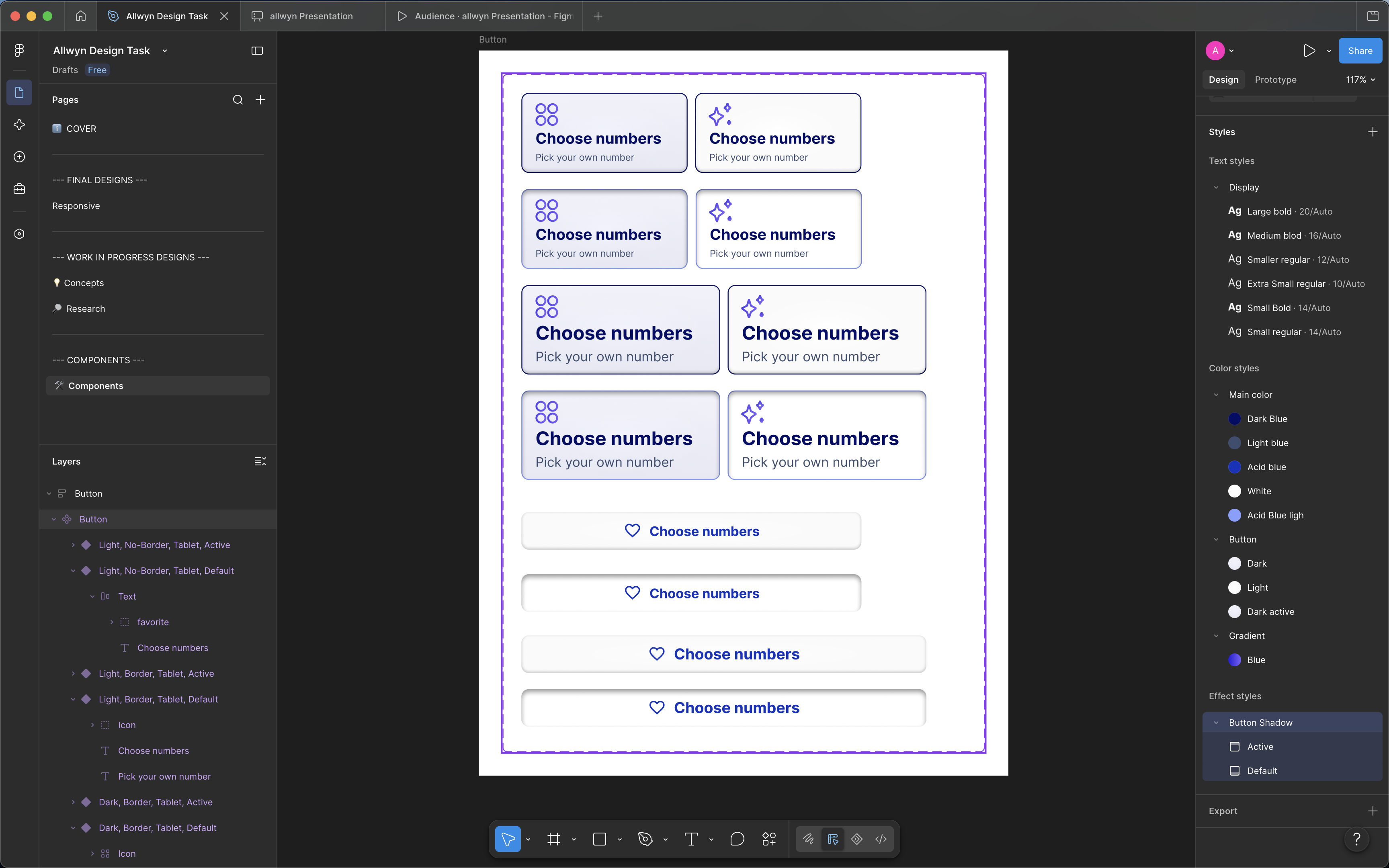Select the Acid blue color style
This screenshot has height=868, width=1389.
coord(1266,467)
